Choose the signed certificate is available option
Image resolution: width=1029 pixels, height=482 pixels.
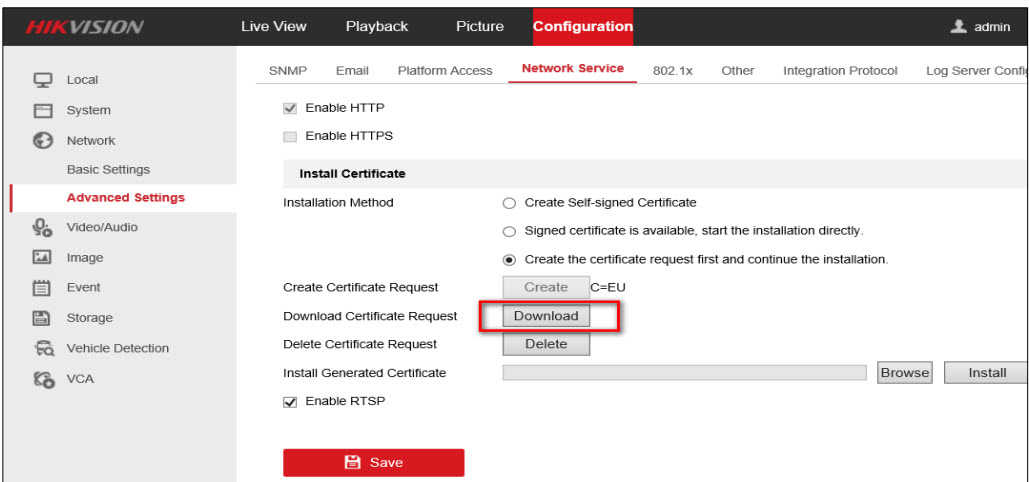[x=509, y=231]
